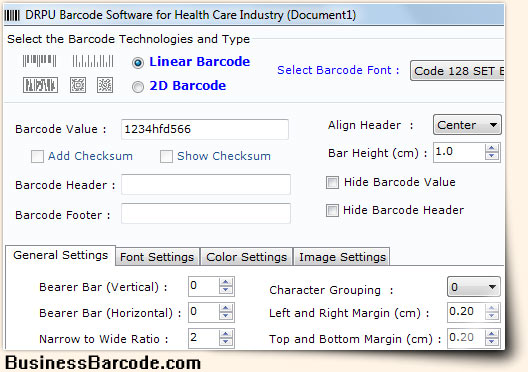Increase Bar Height with up arrow
This screenshot has height=372, width=528.
click(x=492, y=148)
